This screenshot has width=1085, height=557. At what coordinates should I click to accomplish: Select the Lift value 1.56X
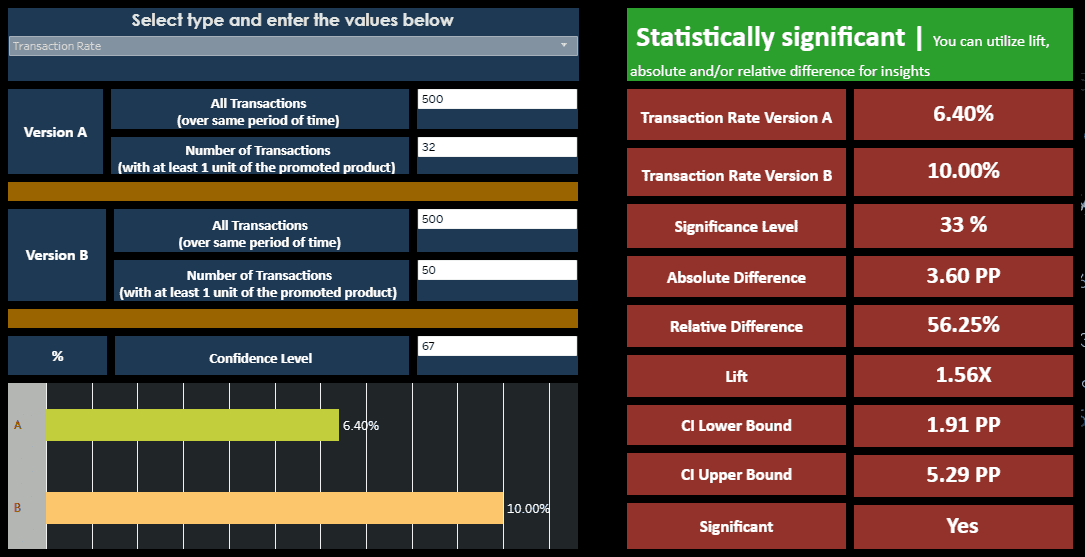point(963,375)
